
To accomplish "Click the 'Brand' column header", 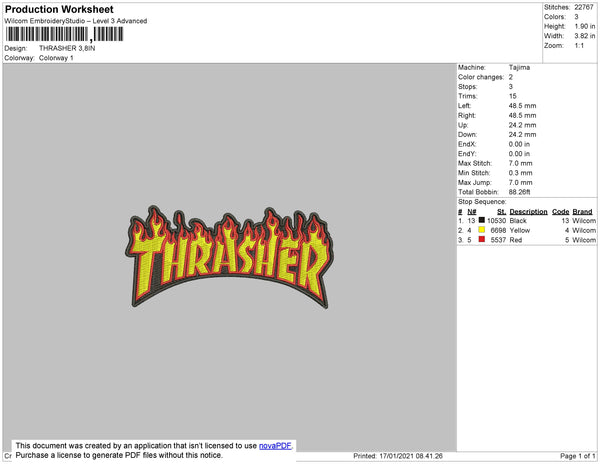I will coord(582,212).
